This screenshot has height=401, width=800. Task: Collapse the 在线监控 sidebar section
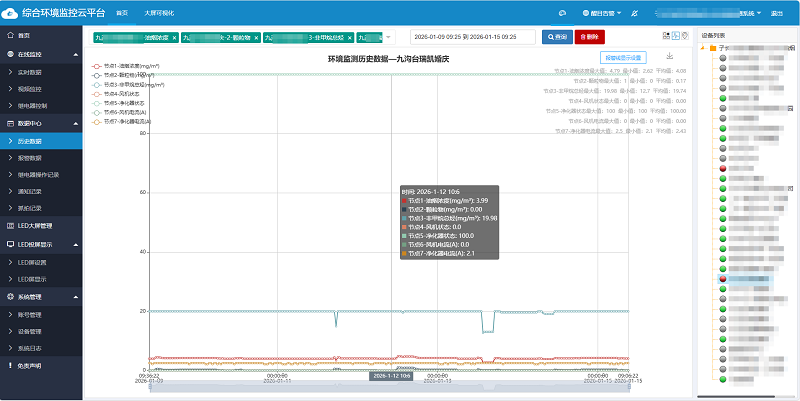(76, 54)
